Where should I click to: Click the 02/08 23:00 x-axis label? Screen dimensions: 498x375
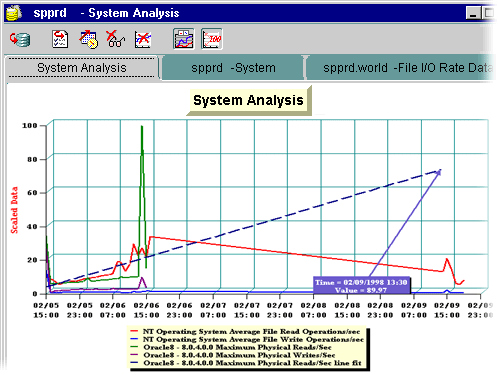tap(380, 310)
